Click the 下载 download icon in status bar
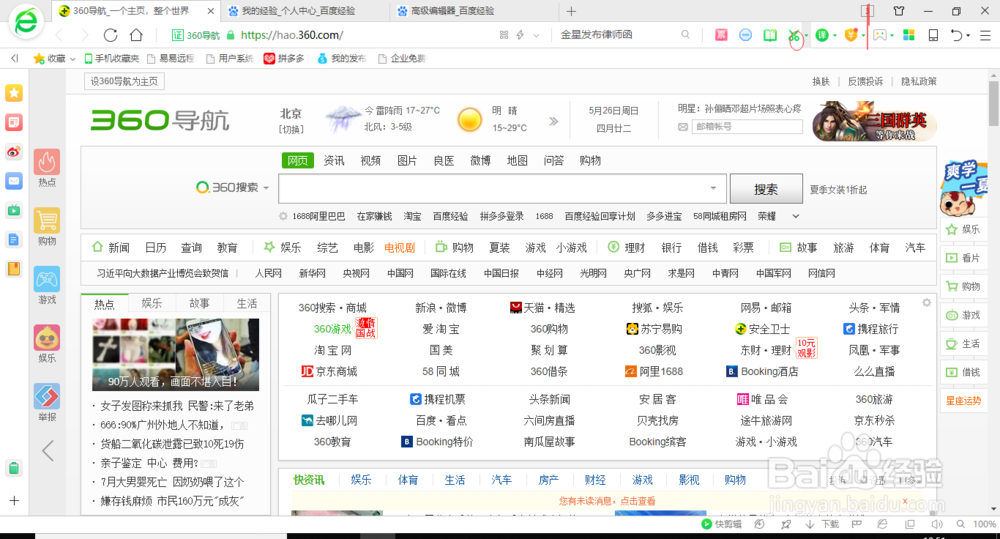This screenshot has width=1000, height=539. (822, 524)
